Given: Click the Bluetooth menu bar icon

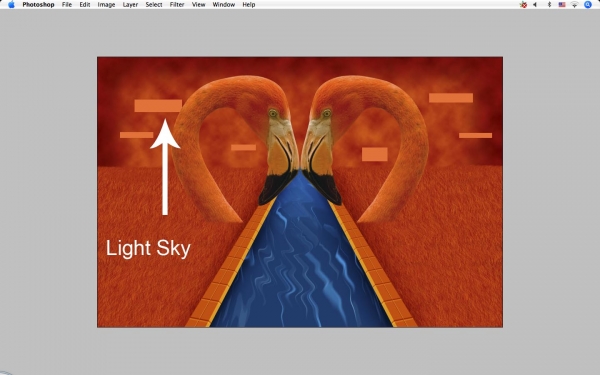Looking at the screenshot, I should coord(549,5).
